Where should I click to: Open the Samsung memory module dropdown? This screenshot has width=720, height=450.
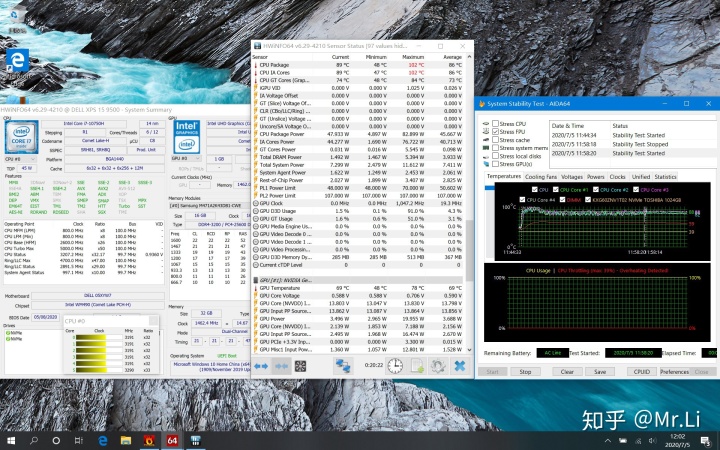[209, 206]
